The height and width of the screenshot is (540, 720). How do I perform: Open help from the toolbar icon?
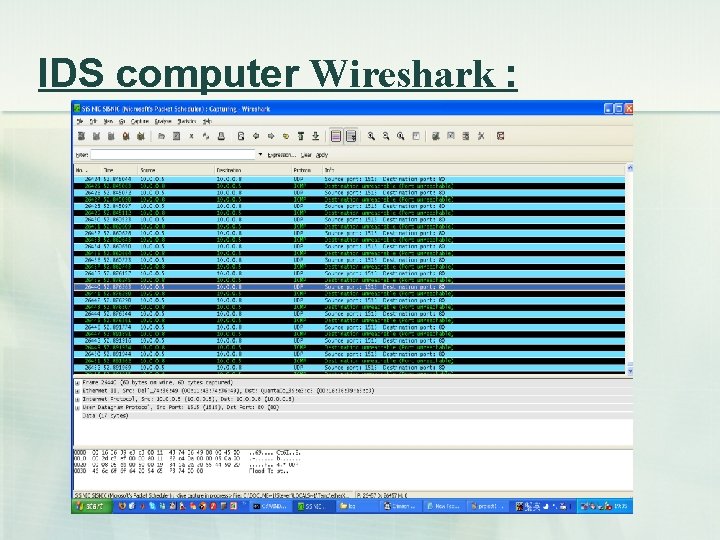(501, 136)
